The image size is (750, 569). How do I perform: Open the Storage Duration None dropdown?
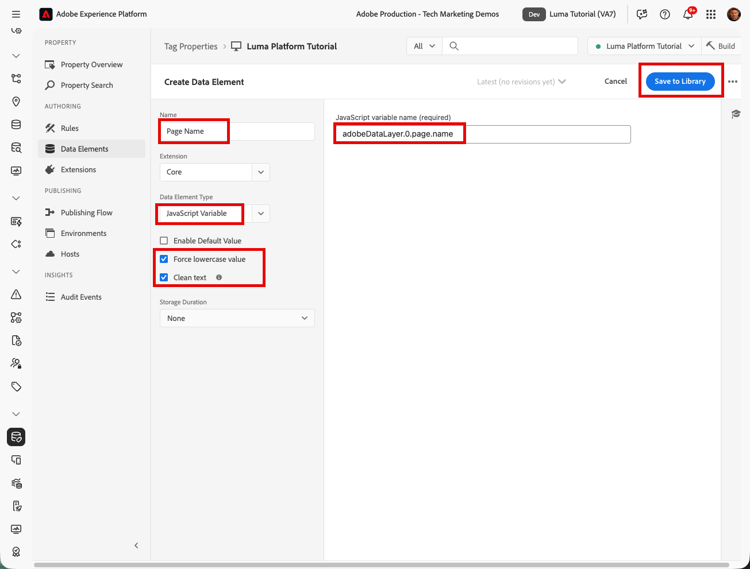237,318
